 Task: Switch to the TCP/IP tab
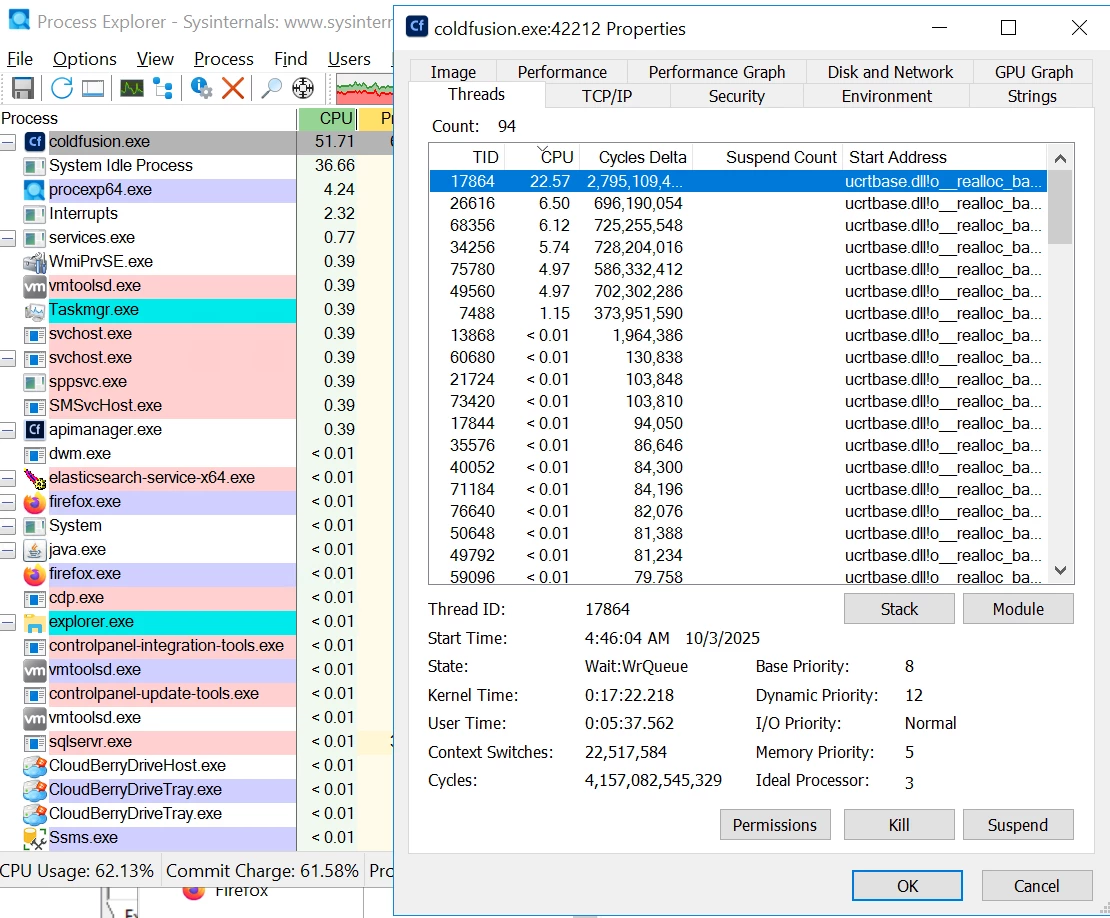pyautogui.click(x=607, y=96)
